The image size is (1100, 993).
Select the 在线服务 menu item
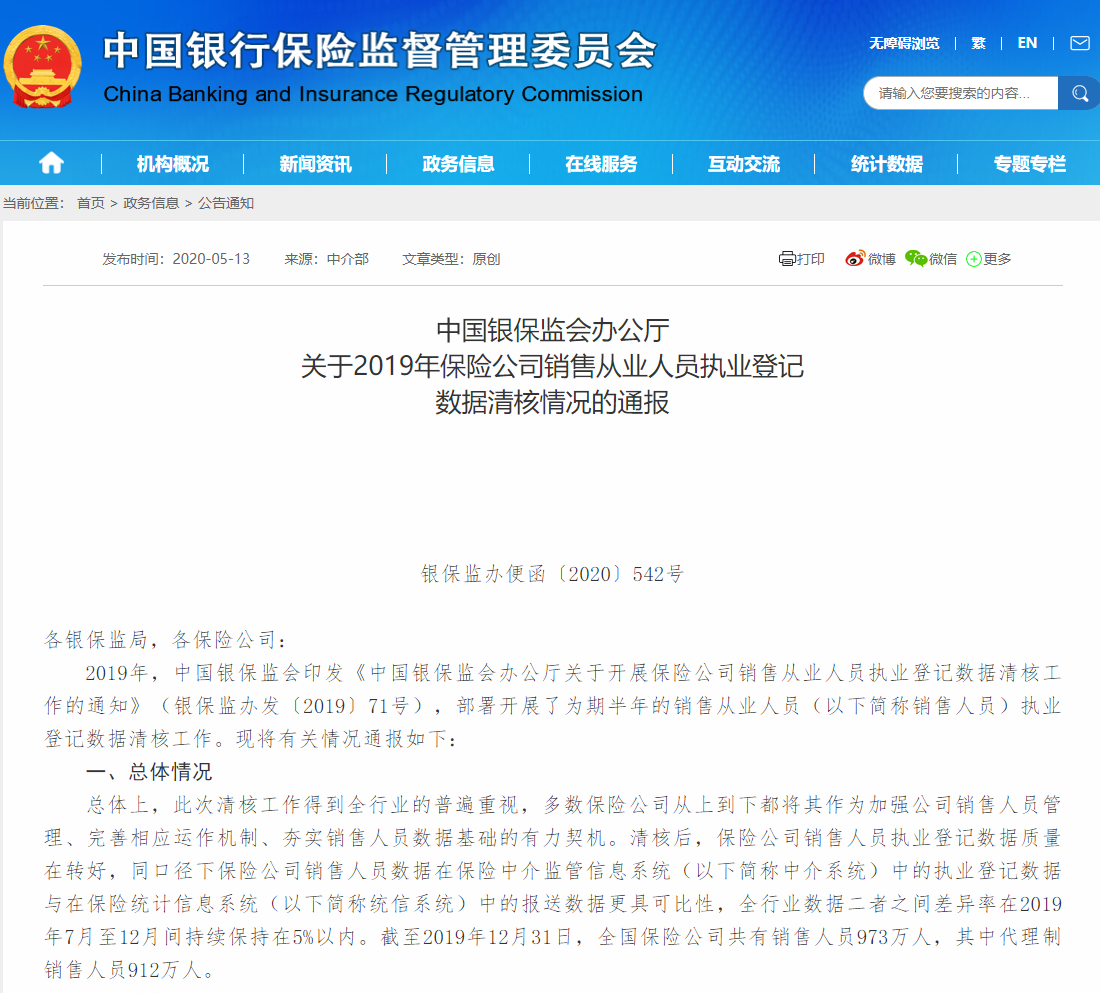pos(601,164)
